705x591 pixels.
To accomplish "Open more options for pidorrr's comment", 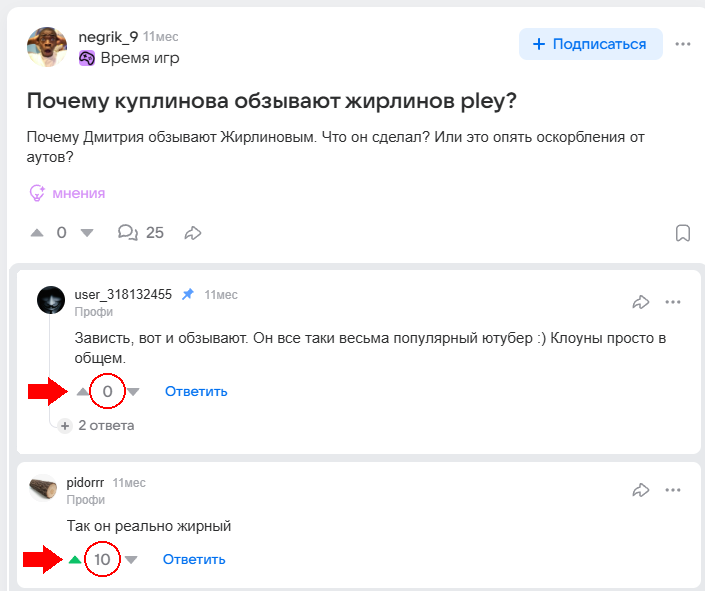I will (x=673, y=490).
